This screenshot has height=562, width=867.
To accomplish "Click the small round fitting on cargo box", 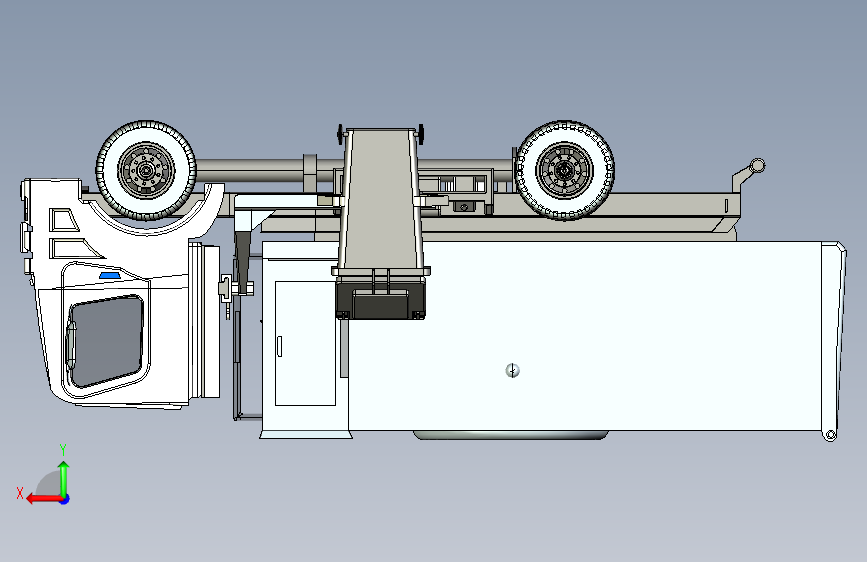I will [513, 371].
